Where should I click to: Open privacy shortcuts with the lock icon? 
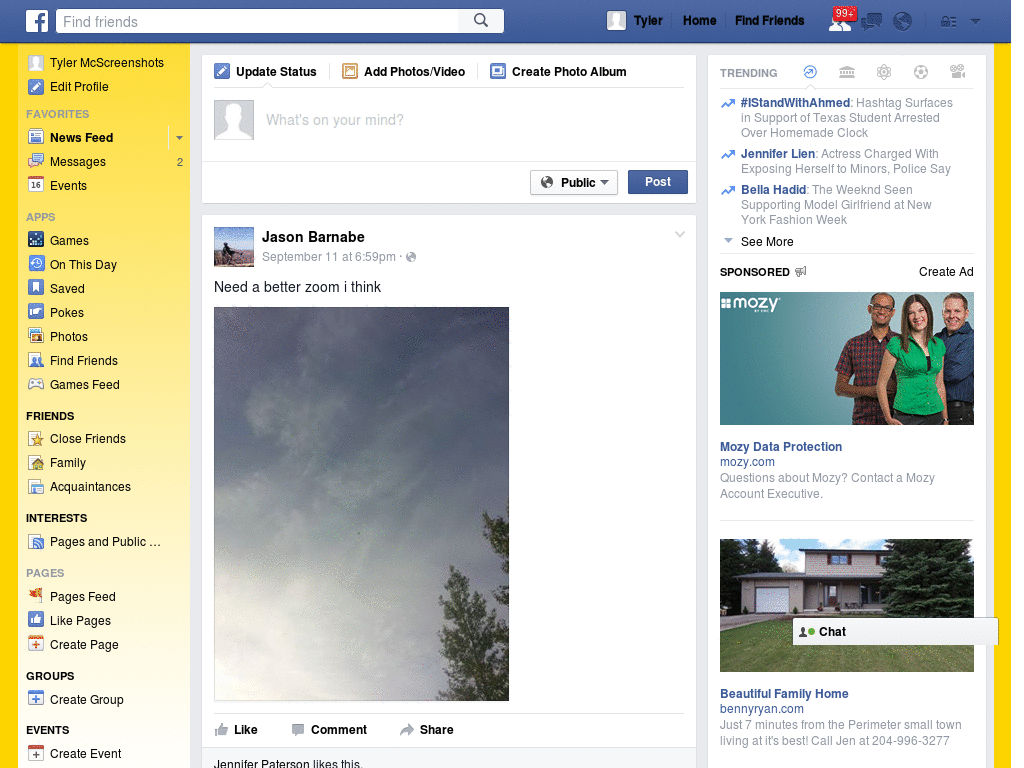[x=948, y=20]
